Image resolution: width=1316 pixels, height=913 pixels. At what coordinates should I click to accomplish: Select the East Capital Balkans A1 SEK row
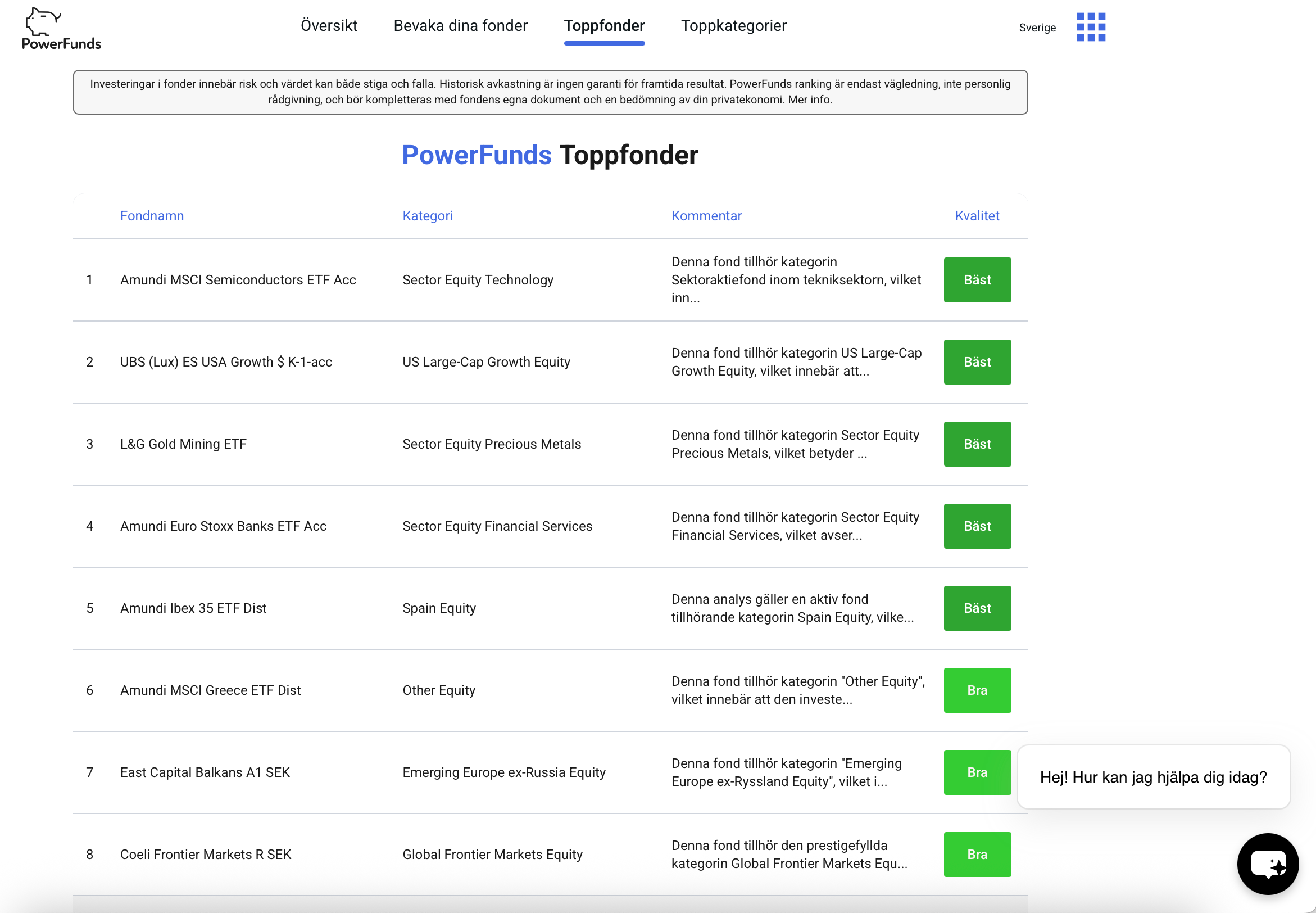pyautogui.click(x=205, y=772)
